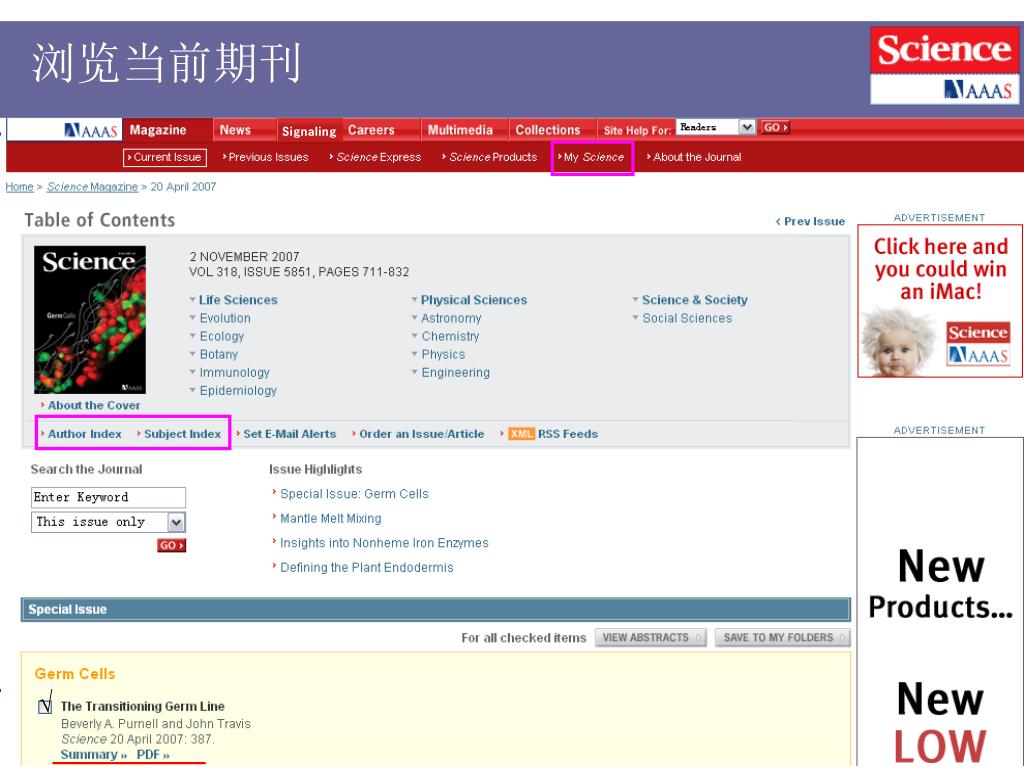Image resolution: width=1024 pixels, height=768 pixels.
Task: Expand the Social Sciences subject
Action: pos(687,318)
